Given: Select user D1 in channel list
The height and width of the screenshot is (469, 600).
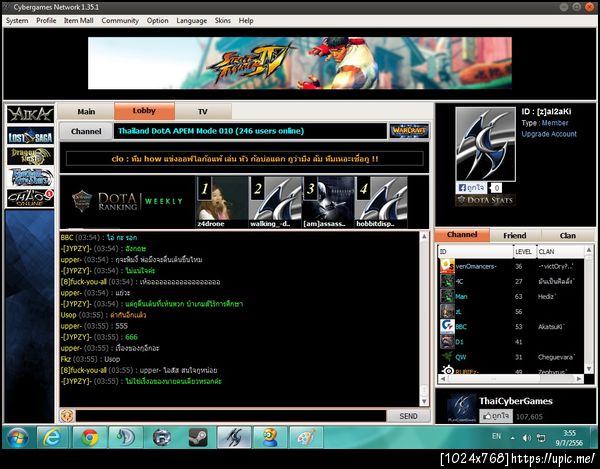Looking at the screenshot, I should pos(511,342).
